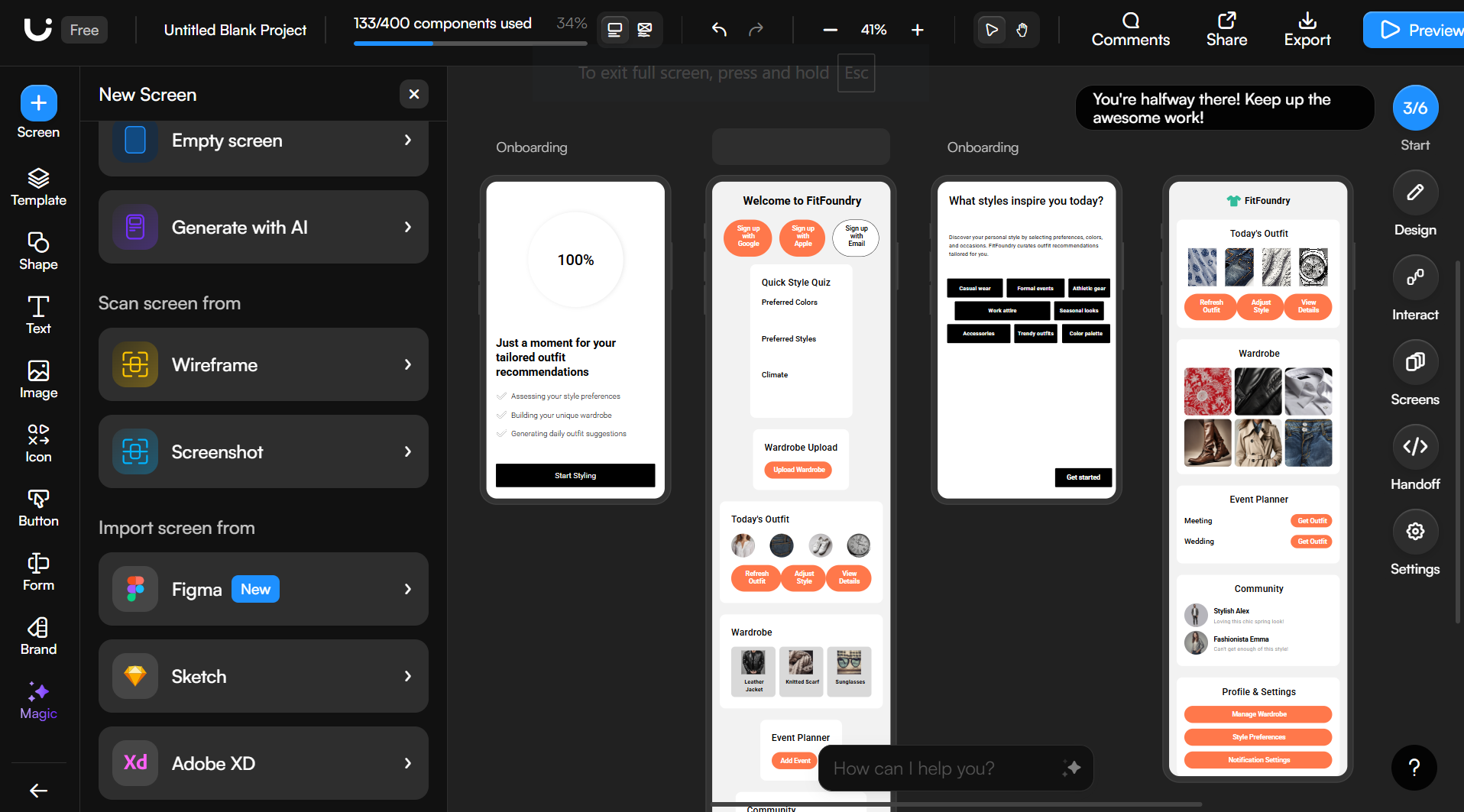Viewport: 1464px width, 812px height.
Task: Open the Magic AI tools
Action: pyautogui.click(x=38, y=700)
